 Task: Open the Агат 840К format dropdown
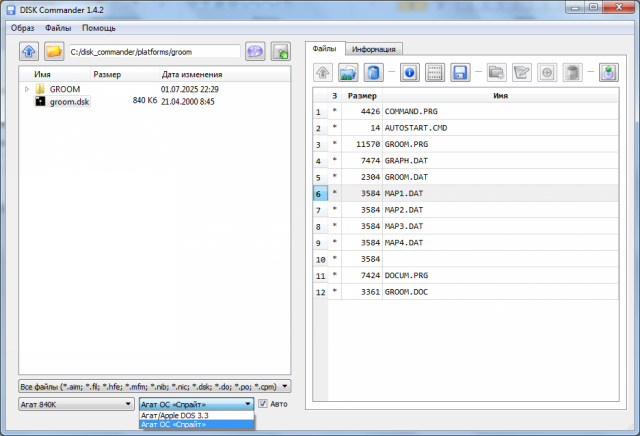tap(76, 404)
